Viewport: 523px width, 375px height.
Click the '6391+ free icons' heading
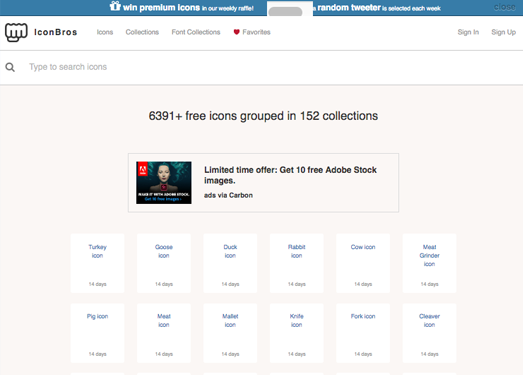click(263, 116)
